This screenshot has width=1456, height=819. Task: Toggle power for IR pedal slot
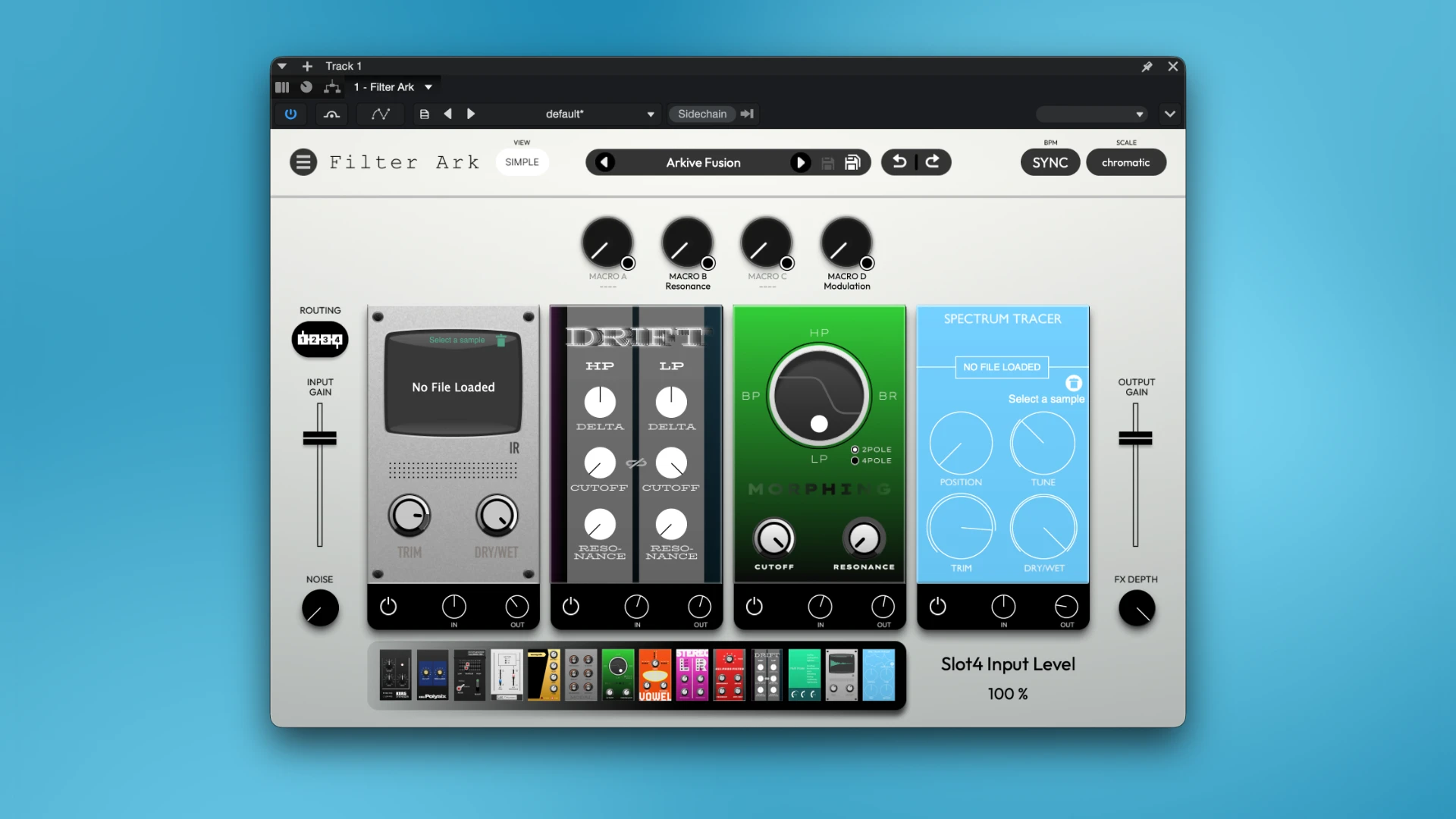point(388,606)
